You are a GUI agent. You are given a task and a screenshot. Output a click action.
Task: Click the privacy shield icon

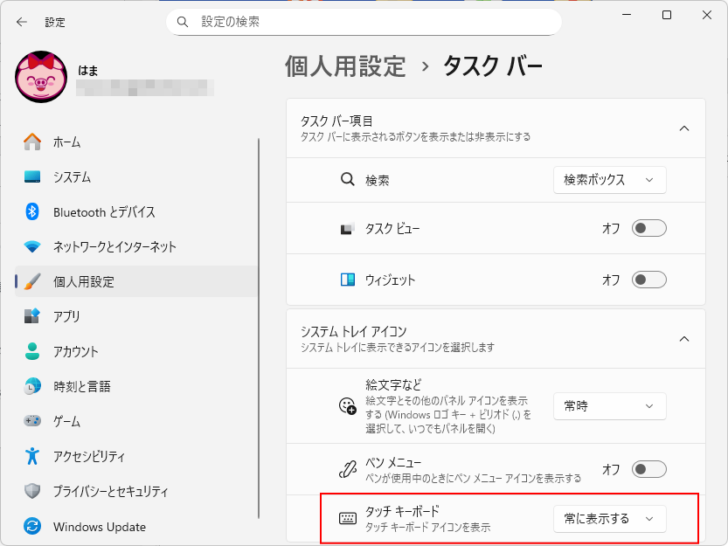click(32, 491)
